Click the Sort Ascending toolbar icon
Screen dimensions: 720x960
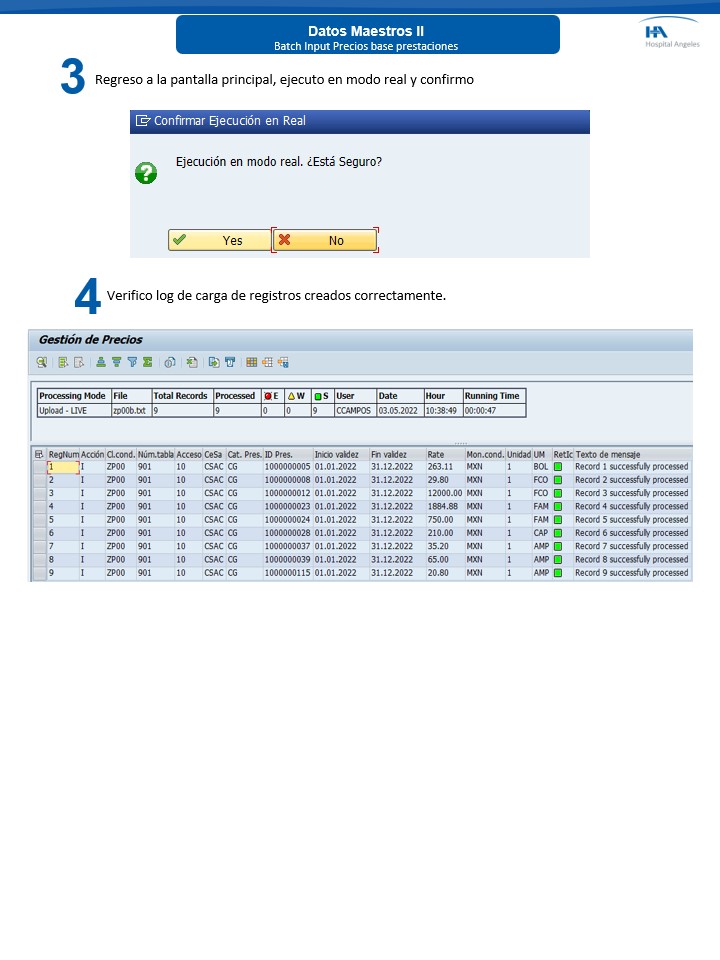click(101, 362)
